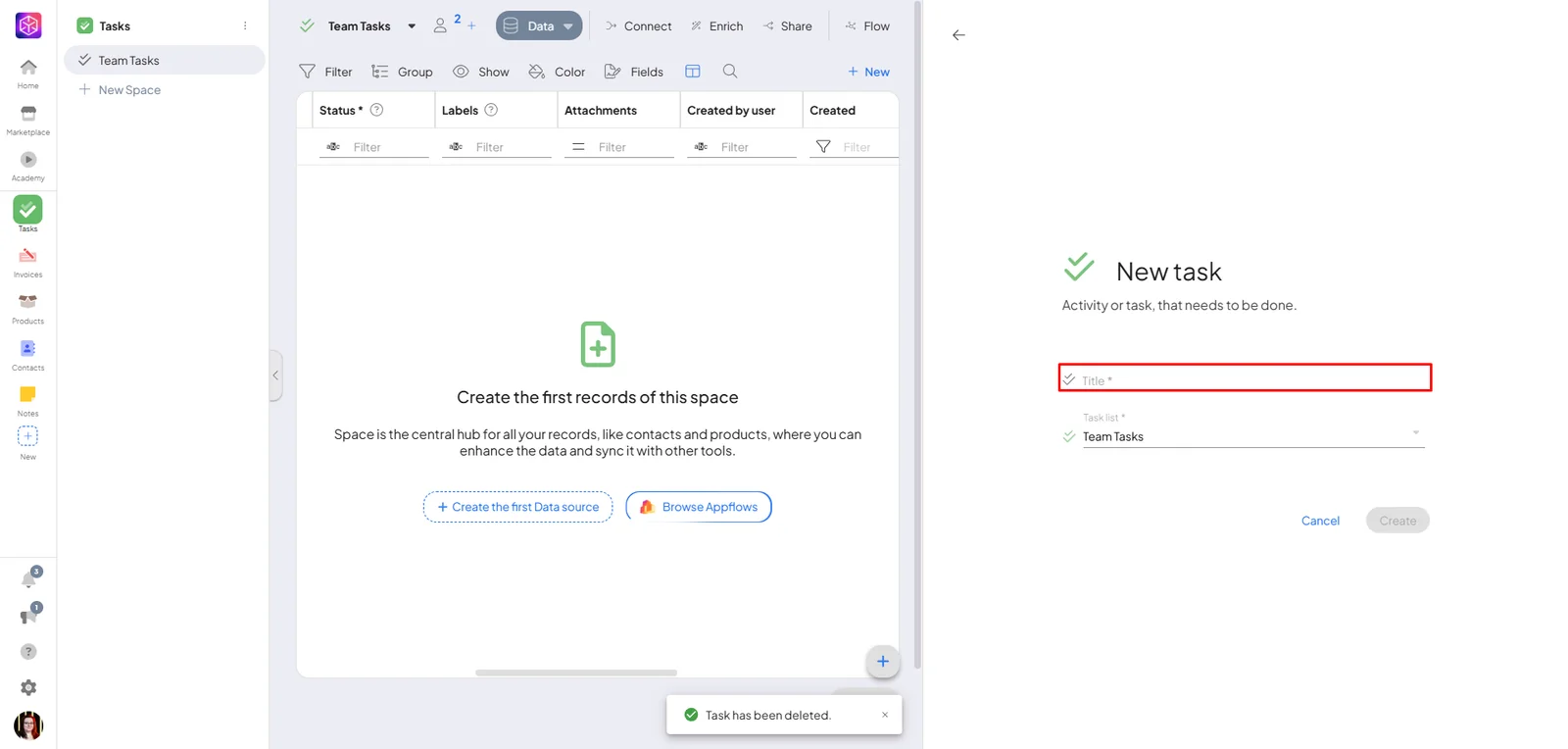
Task: Click the Labels column filter field
Action: click(497, 147)
